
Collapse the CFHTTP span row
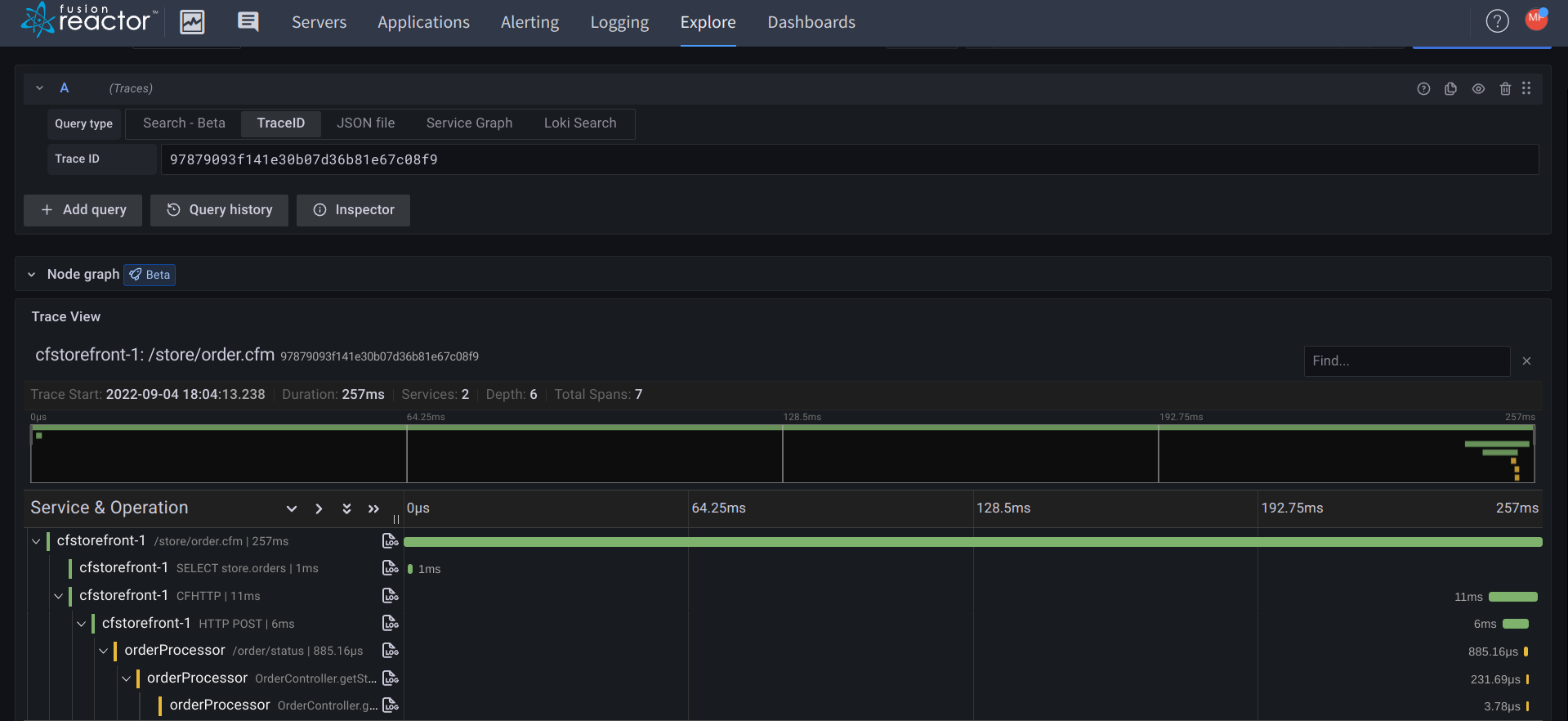tap(59, 596)
